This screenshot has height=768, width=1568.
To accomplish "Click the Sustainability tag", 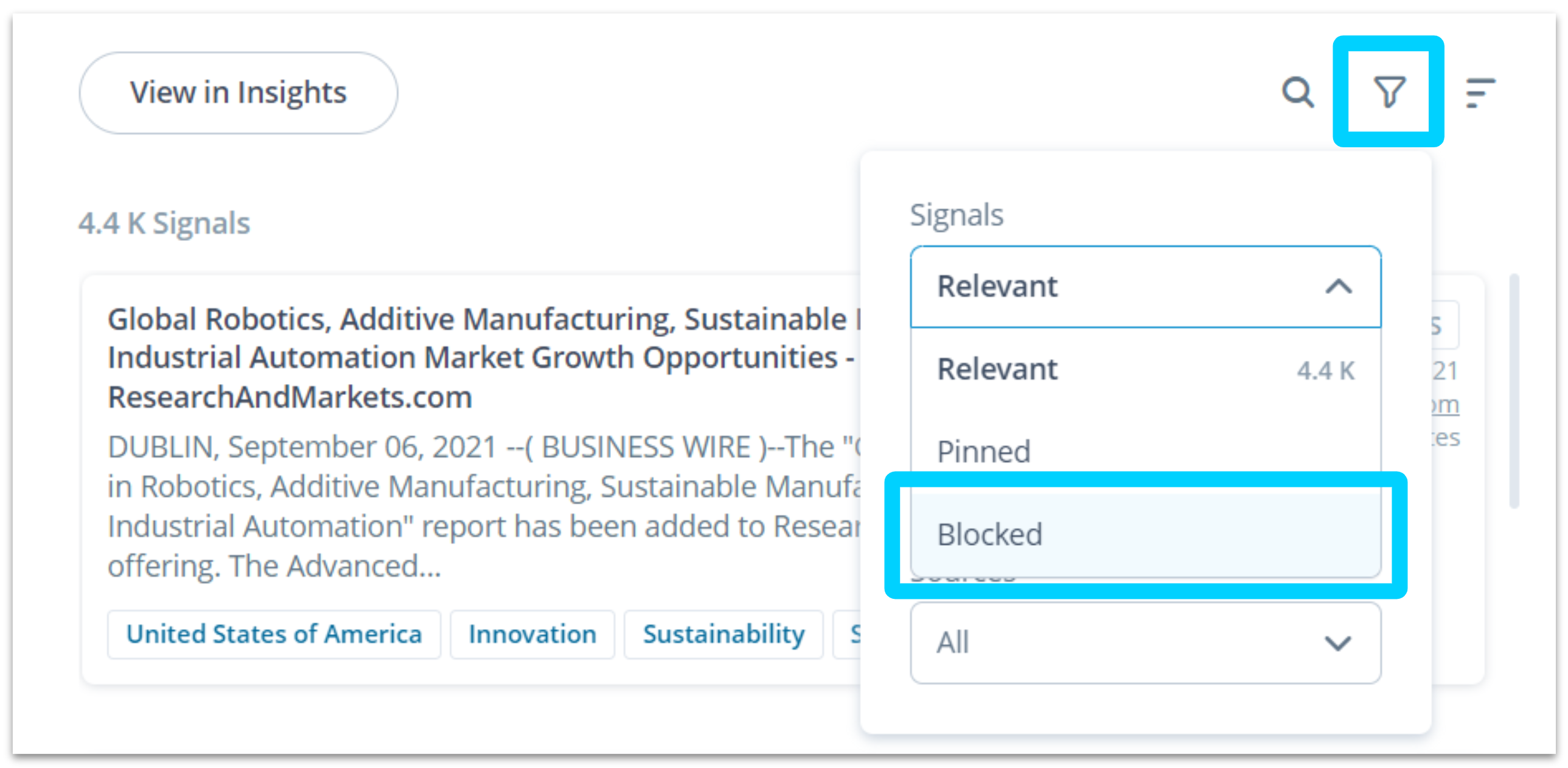I will coord(723,634).
